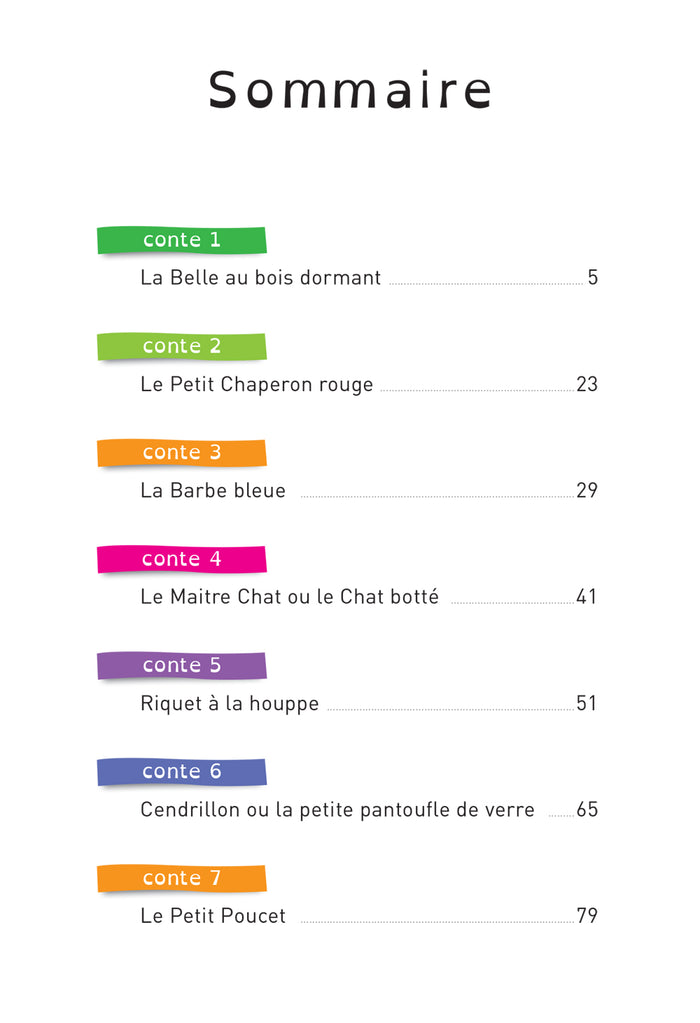Open La Belle au bois dormant
Image resolution: width=700 pixels, height=1023 pixels.
[261, 278]
